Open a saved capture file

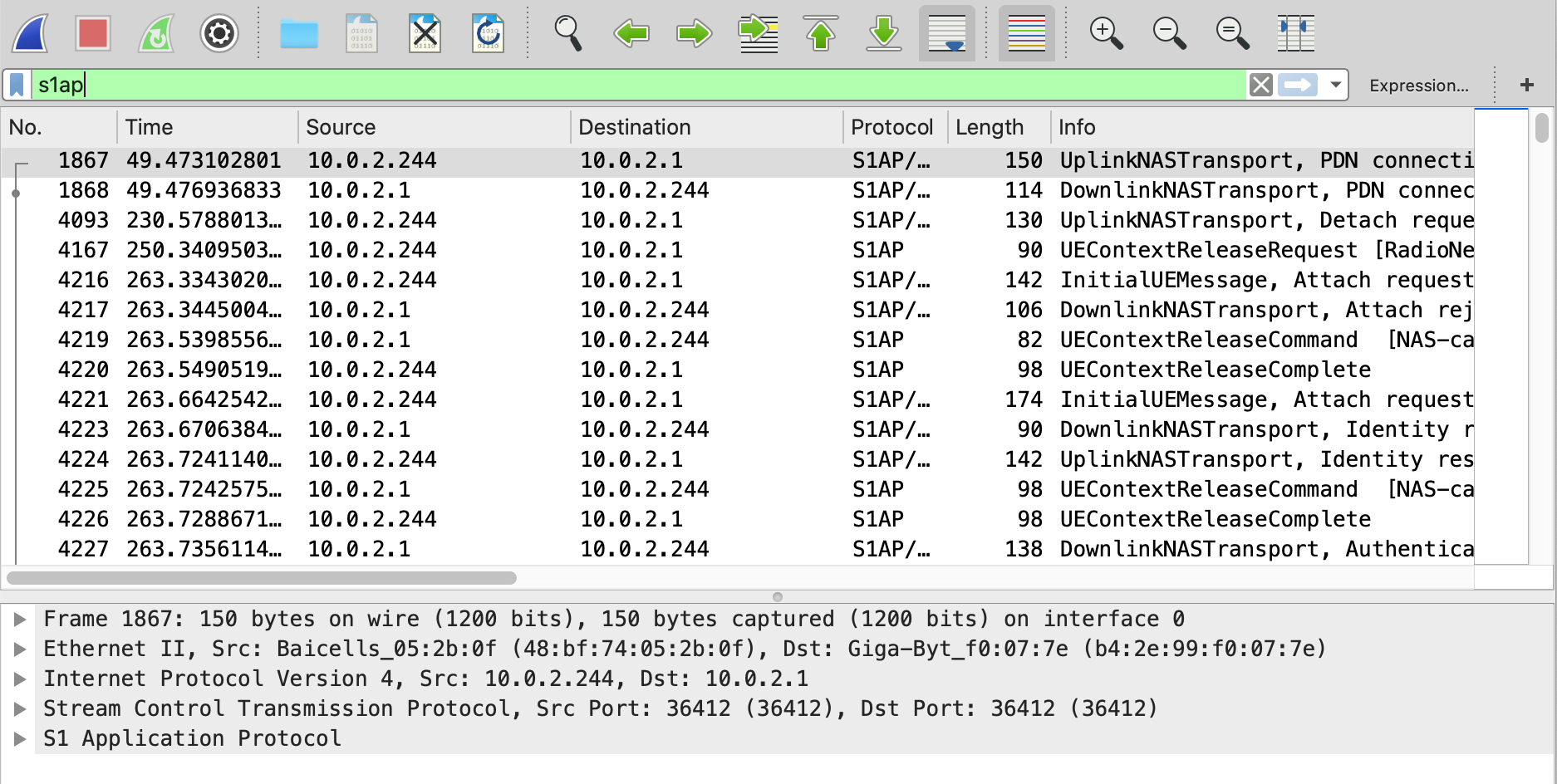(298, 33)
